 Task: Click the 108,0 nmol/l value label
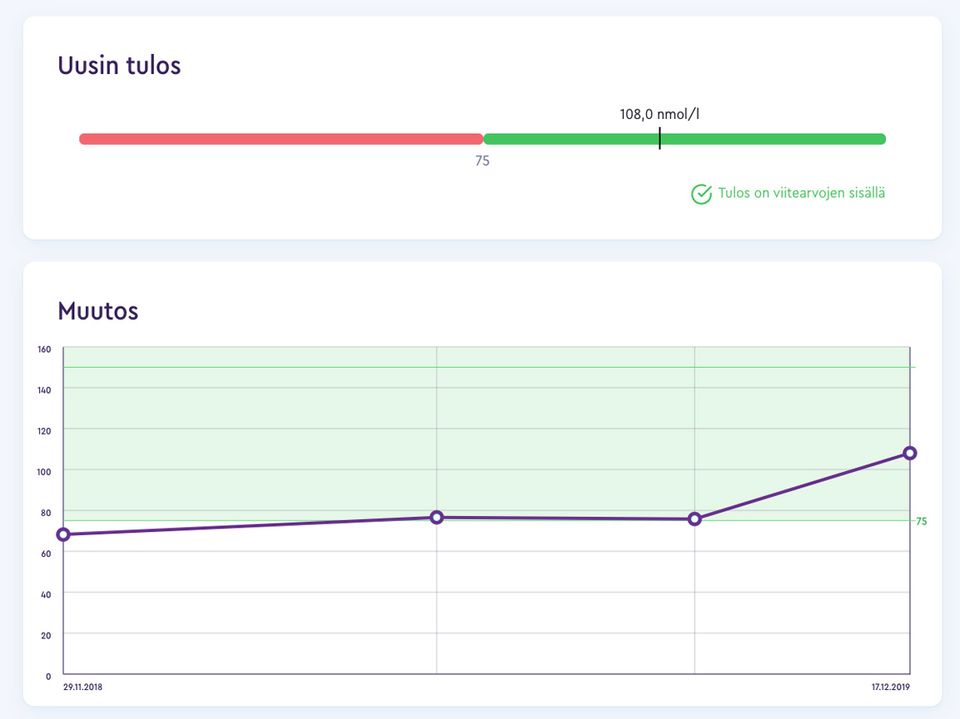[659, 114]
